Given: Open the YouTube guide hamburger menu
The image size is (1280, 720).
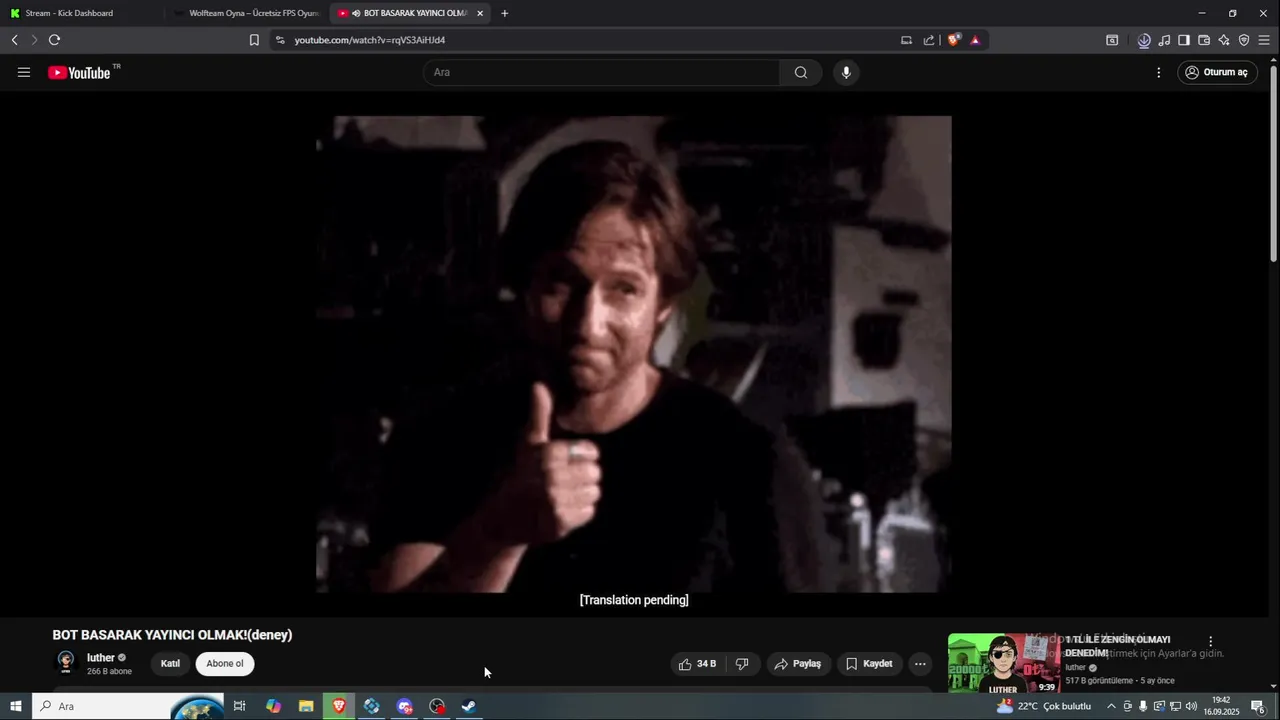Looking at the screenshot, I should 24,72.
